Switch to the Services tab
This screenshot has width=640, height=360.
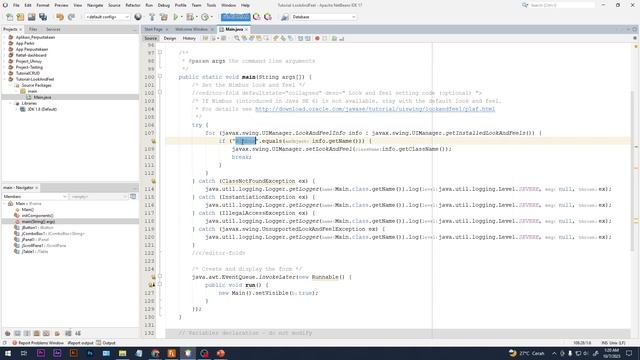[x=53, y=29]
